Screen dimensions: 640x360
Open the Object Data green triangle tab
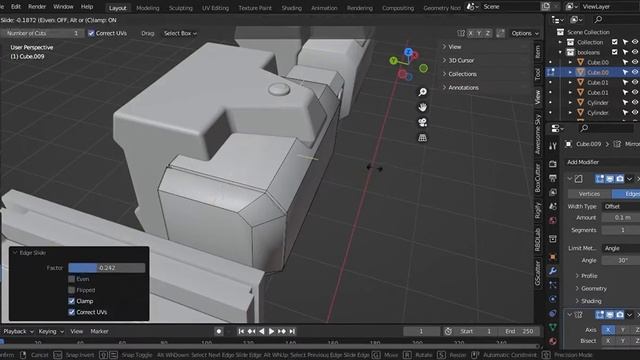click(553, 327)
